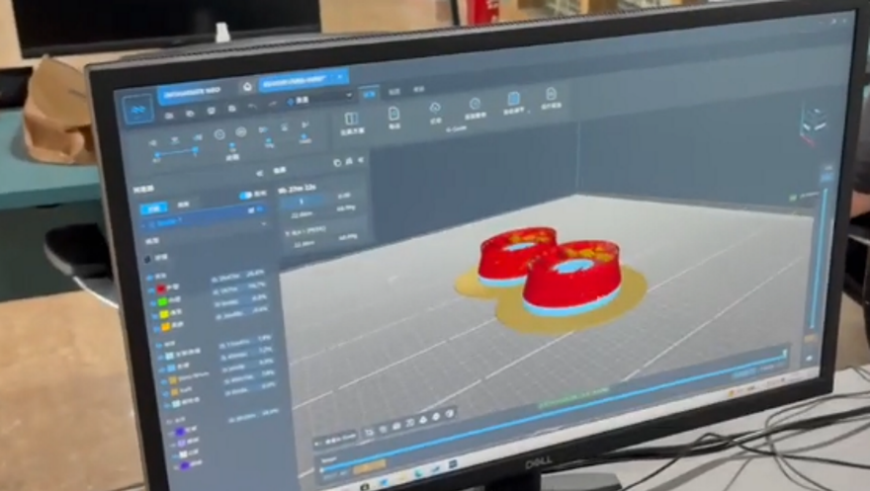
Task: Click the highlighted blue value field under print time
Action: coord(301,202)
